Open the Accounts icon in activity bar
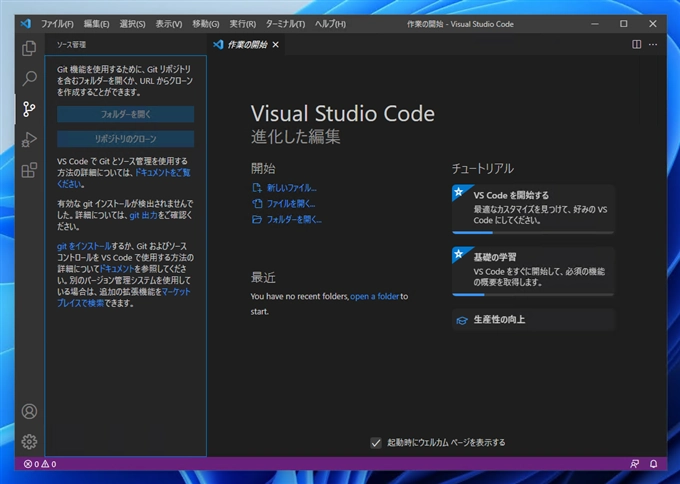680x484 pixels. click(29, 411)
